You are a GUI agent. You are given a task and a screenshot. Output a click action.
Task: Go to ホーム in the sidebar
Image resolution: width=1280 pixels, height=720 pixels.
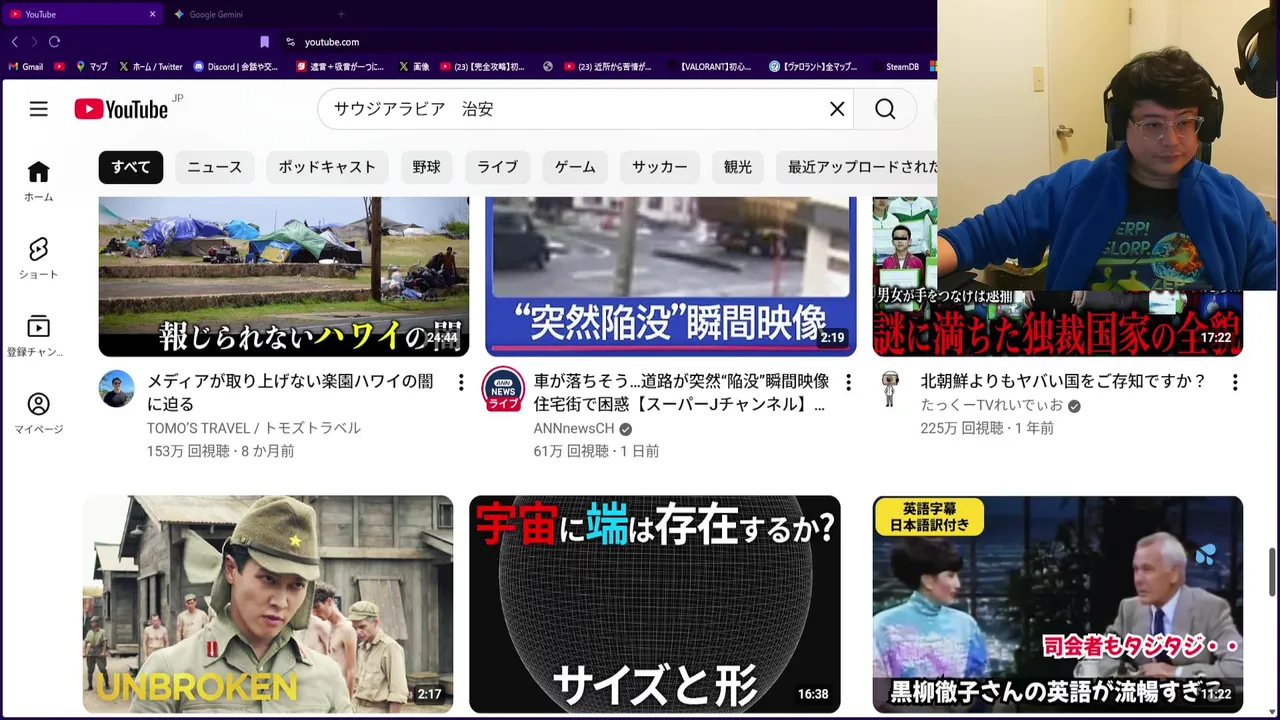(38, 181)
